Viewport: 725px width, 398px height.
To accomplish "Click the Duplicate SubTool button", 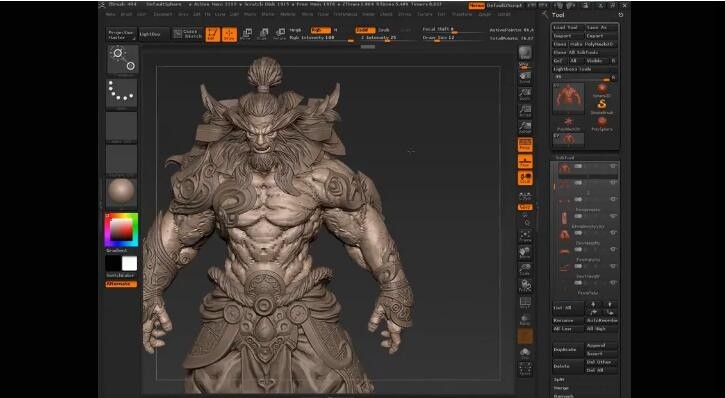I will coord(568,349).
